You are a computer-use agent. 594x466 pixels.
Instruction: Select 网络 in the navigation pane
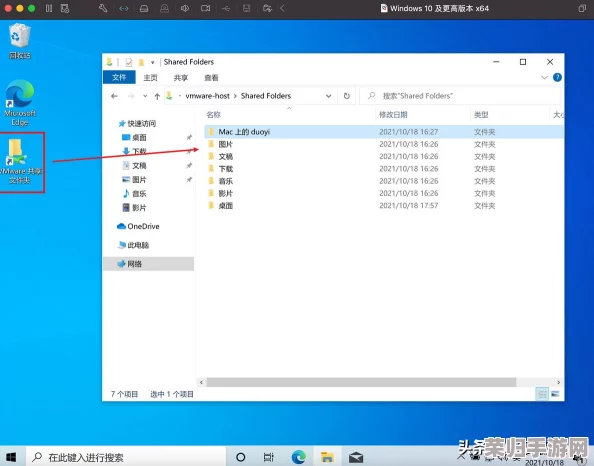click(148, 264)
